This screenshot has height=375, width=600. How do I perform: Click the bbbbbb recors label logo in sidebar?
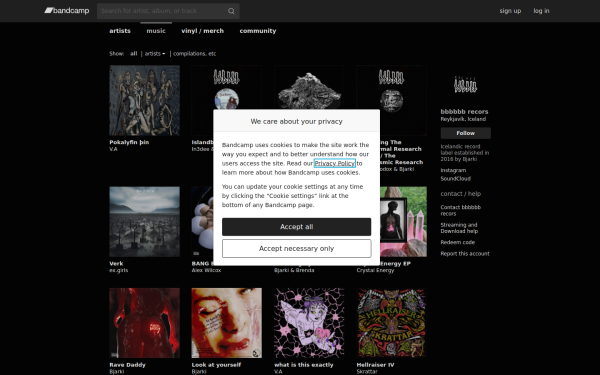click(465, 85)
